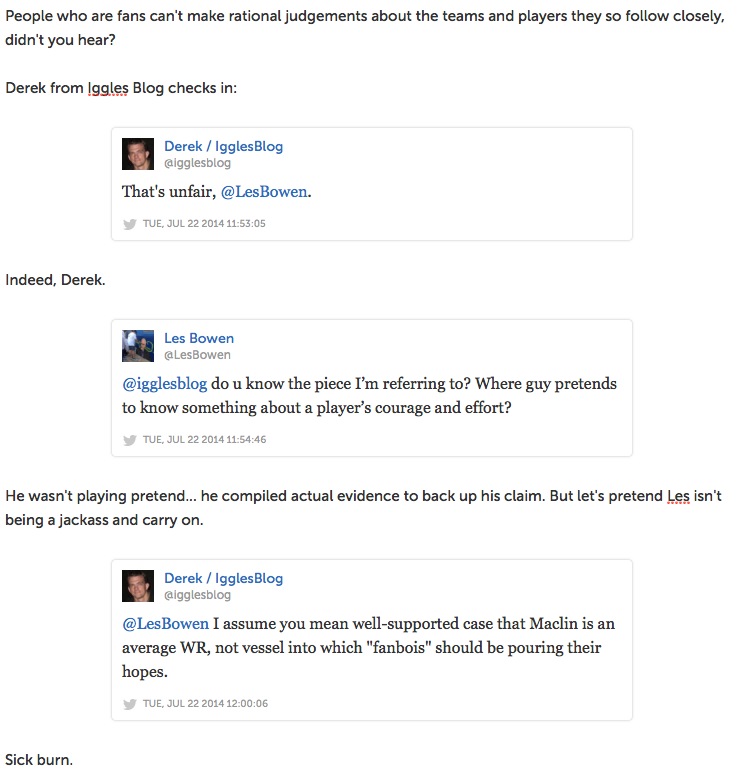
Task: Open the @LesBowen mention in first tweet
Action: tap(264, 192)
